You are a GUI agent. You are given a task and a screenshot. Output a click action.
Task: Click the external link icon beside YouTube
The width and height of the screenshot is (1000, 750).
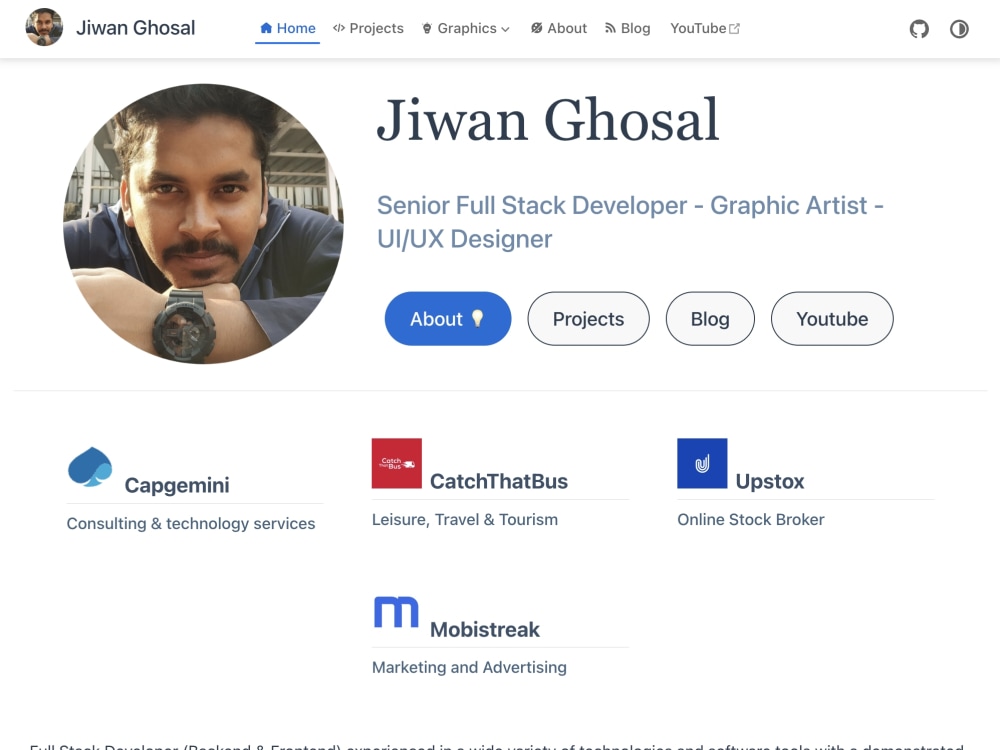click(736, 28)
